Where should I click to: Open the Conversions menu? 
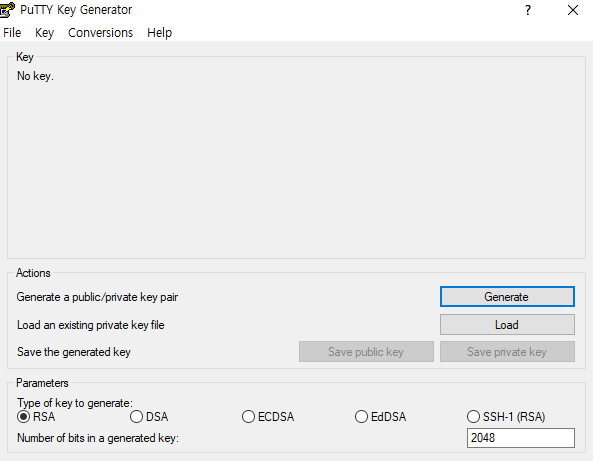(100, 33)
